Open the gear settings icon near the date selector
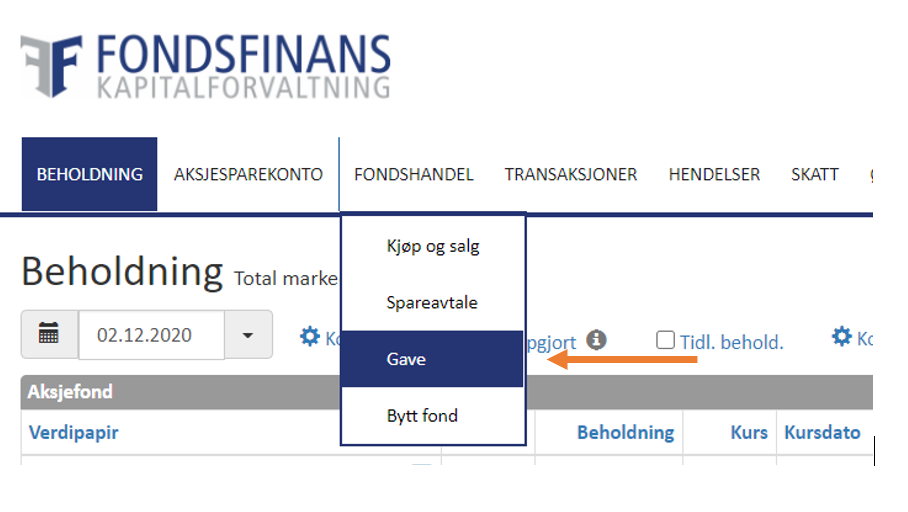The width and height of the screenshot is (908, 512). pyautogui.click(x=310, y=336)
